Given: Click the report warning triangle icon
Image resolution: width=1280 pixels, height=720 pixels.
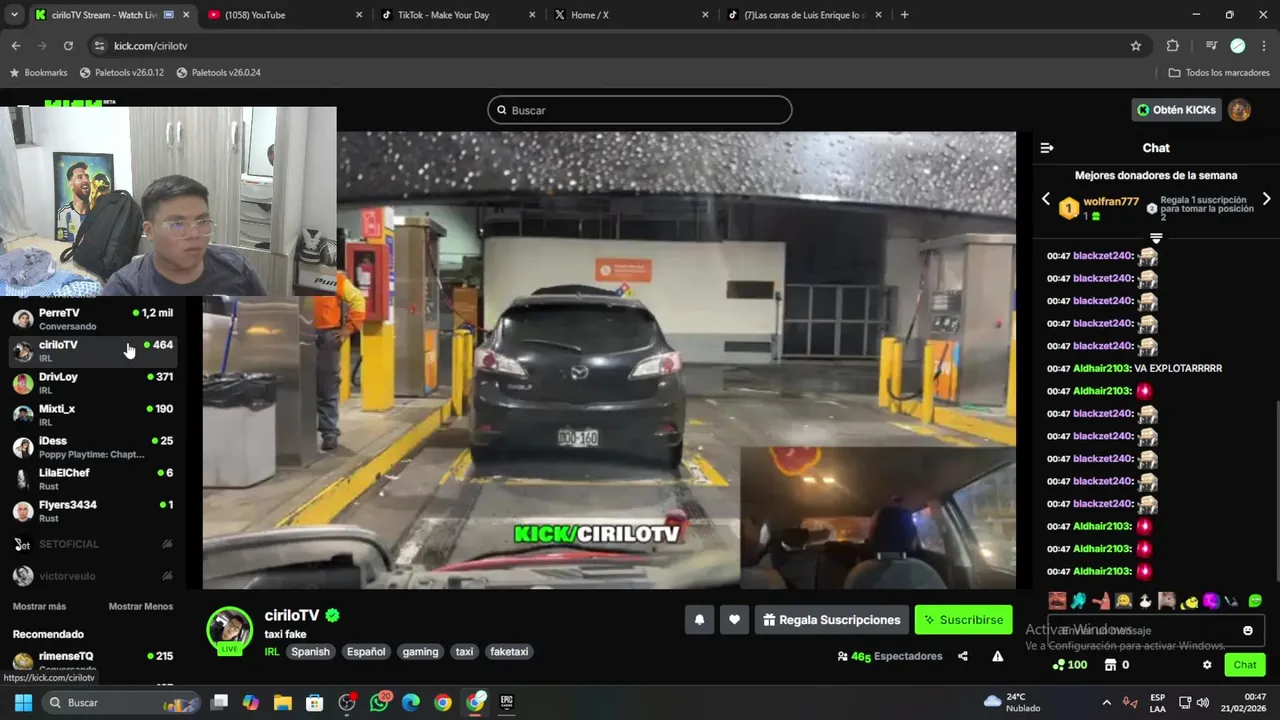Looking at the screenshot, I should (x=997, y=656).
